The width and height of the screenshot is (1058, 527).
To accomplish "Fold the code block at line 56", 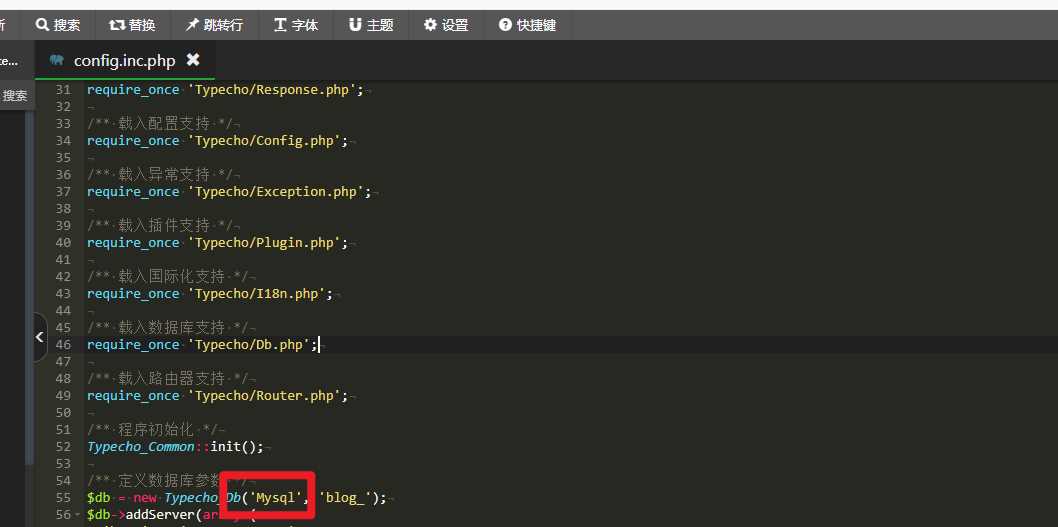I will (79, 515).
